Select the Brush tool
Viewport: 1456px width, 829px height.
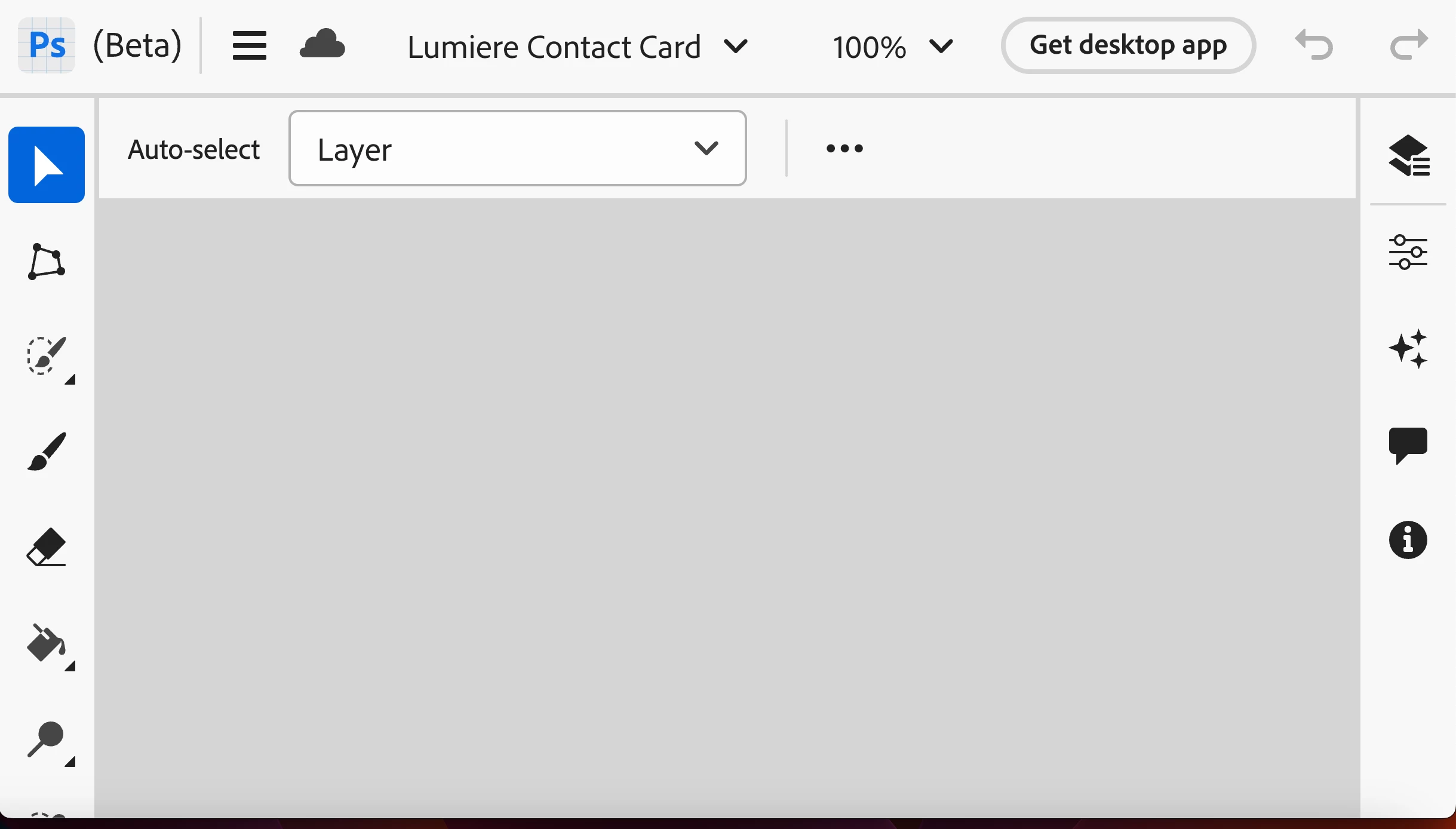point(47,452)
